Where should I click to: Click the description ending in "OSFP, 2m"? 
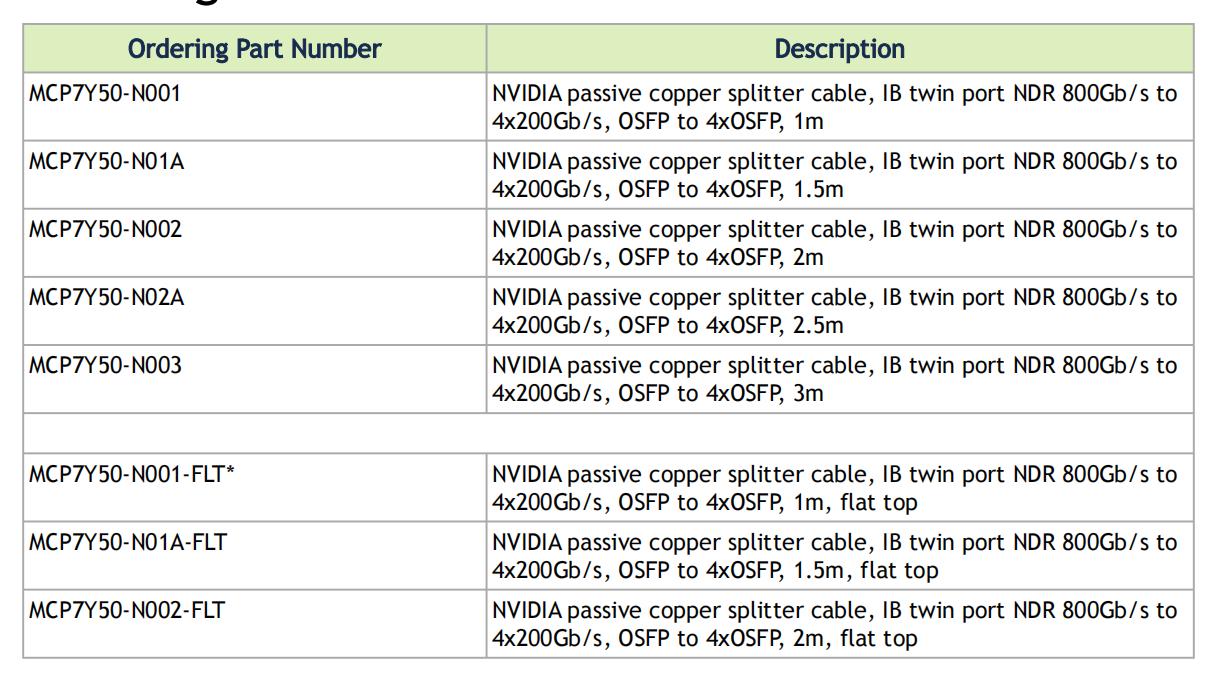(834, 244)
